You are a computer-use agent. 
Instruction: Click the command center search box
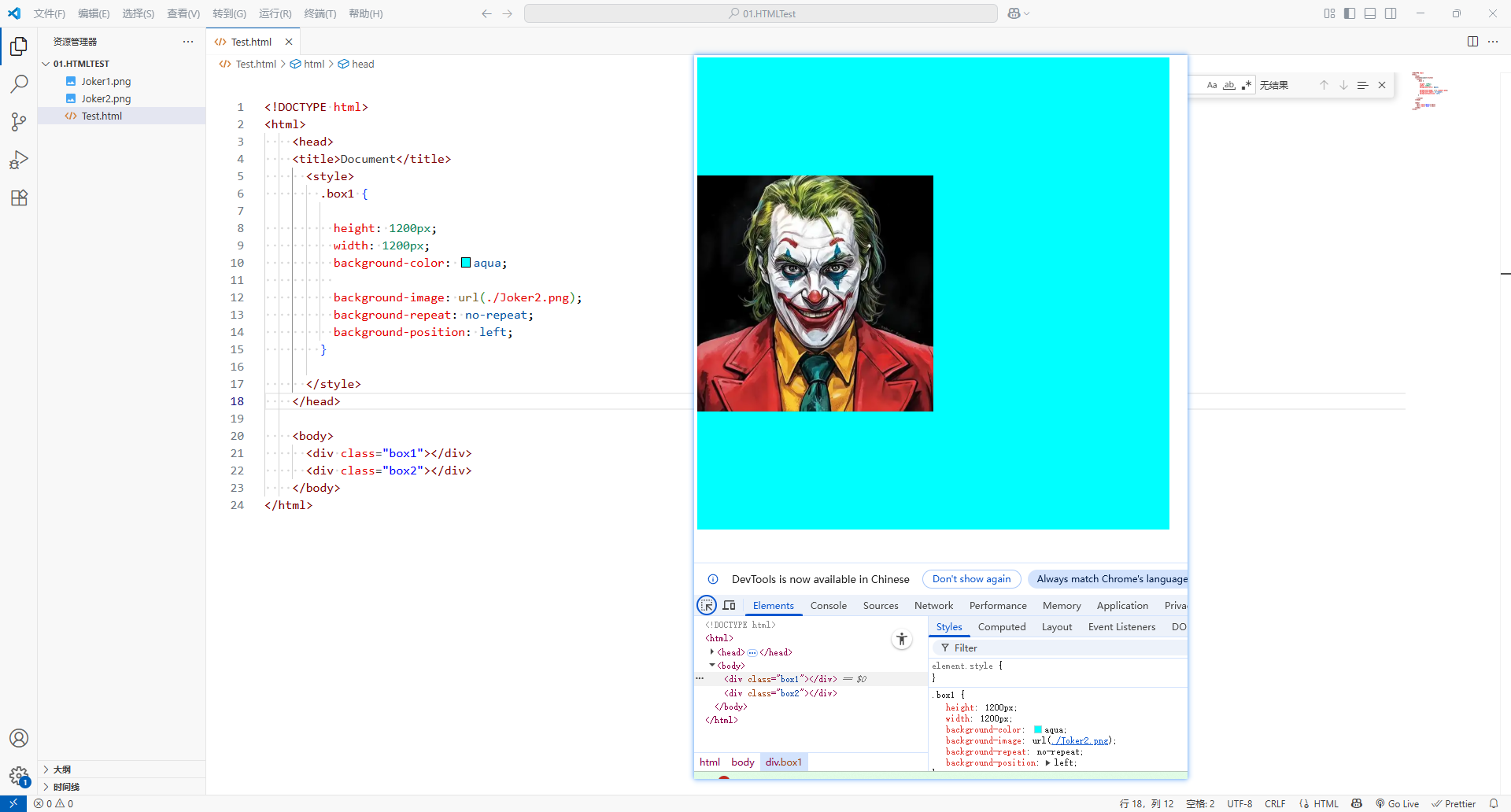pos(760,13)
